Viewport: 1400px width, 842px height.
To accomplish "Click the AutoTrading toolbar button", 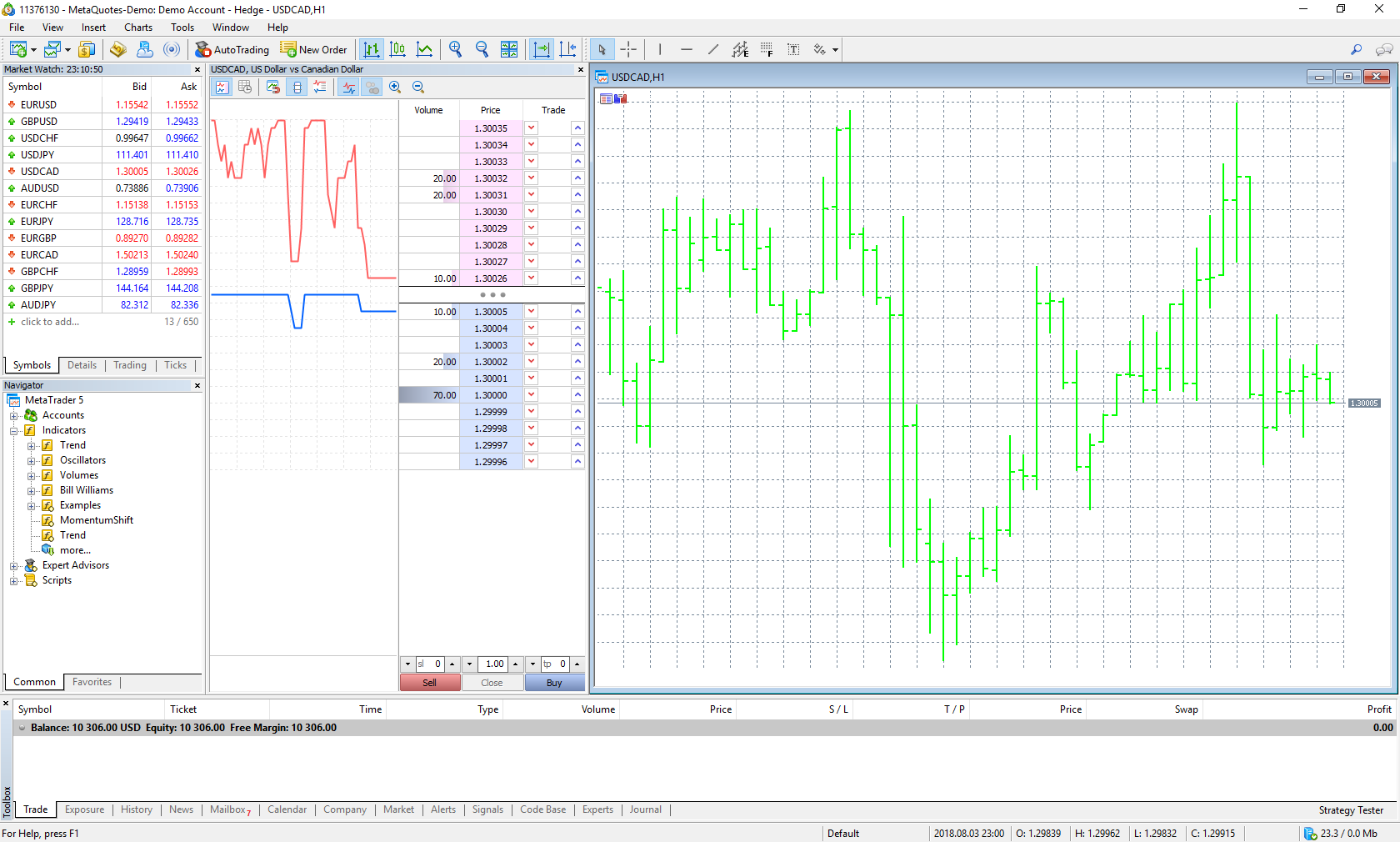I will (232, 50).
